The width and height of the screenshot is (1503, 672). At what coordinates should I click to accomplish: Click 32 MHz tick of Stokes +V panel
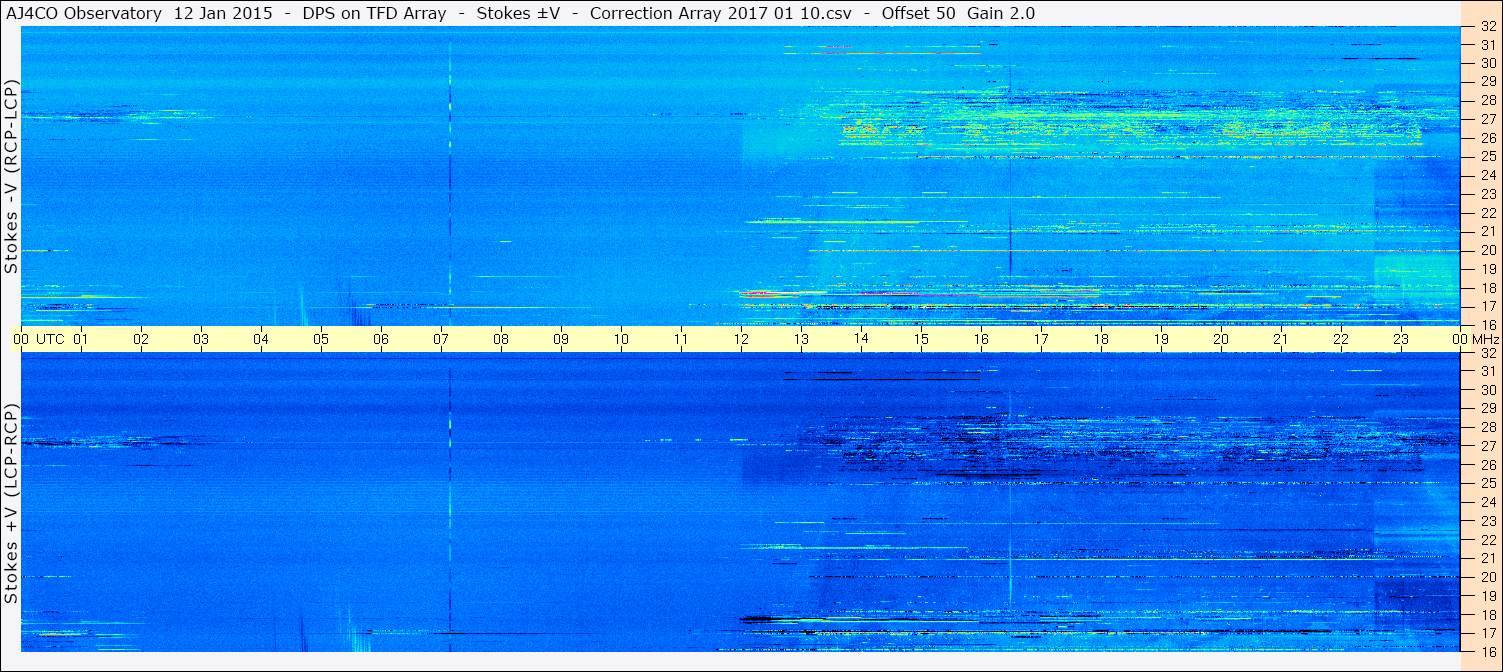pos(1488,353)
